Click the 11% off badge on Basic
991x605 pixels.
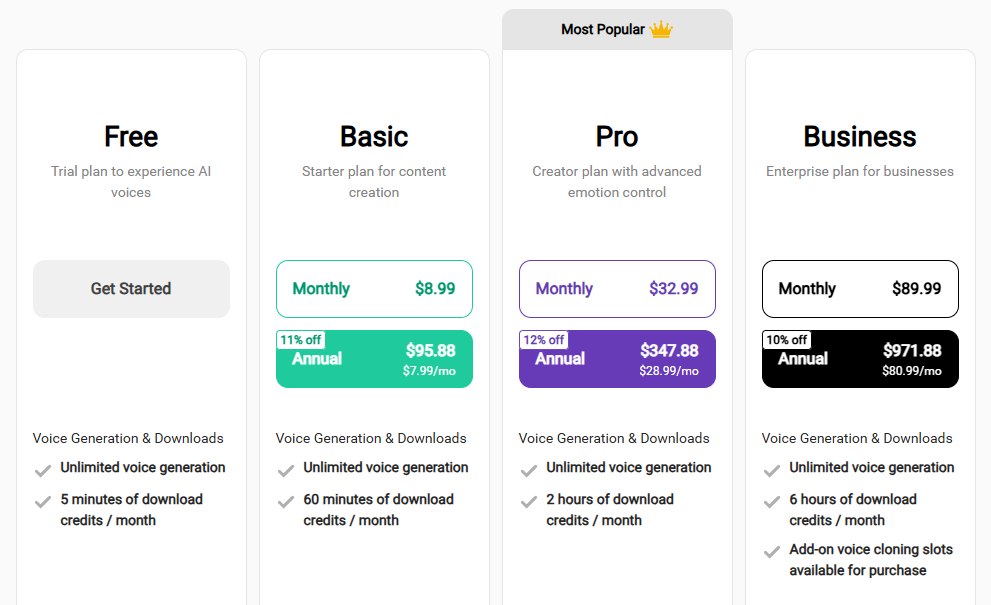pyautogui.click(x=300, y=340)
